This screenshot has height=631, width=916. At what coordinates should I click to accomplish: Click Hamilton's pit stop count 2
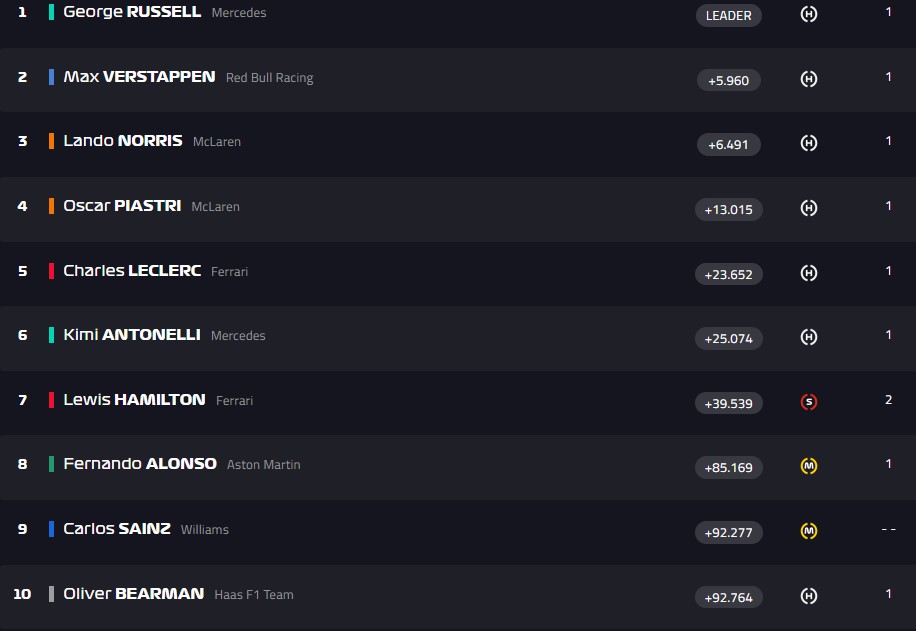tap(888, 400)
